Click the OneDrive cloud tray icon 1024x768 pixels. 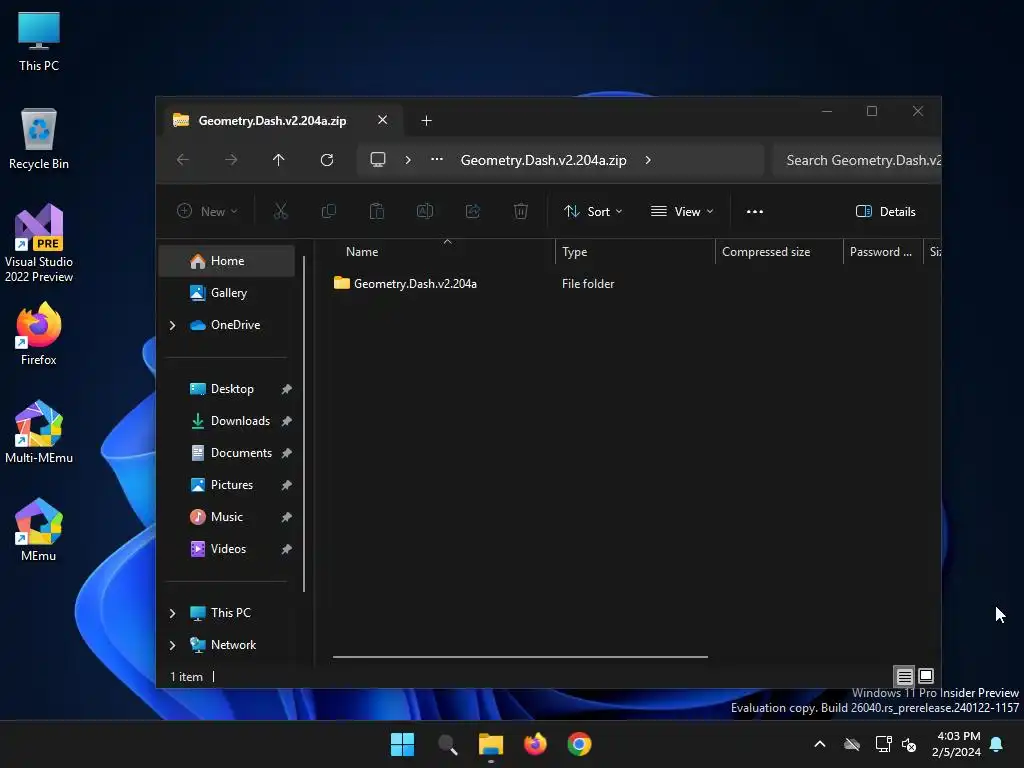pyautogui.click(x=852, y=744)
